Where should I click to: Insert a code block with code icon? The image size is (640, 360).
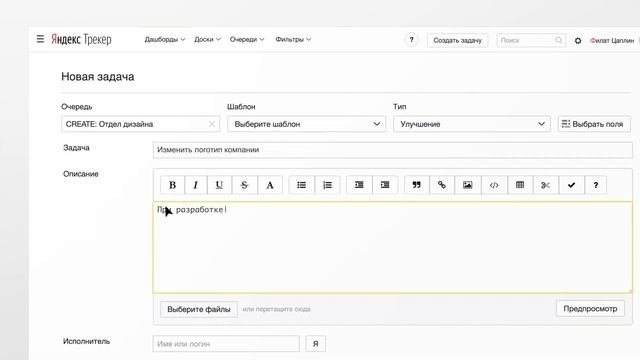tap(494, 185)
